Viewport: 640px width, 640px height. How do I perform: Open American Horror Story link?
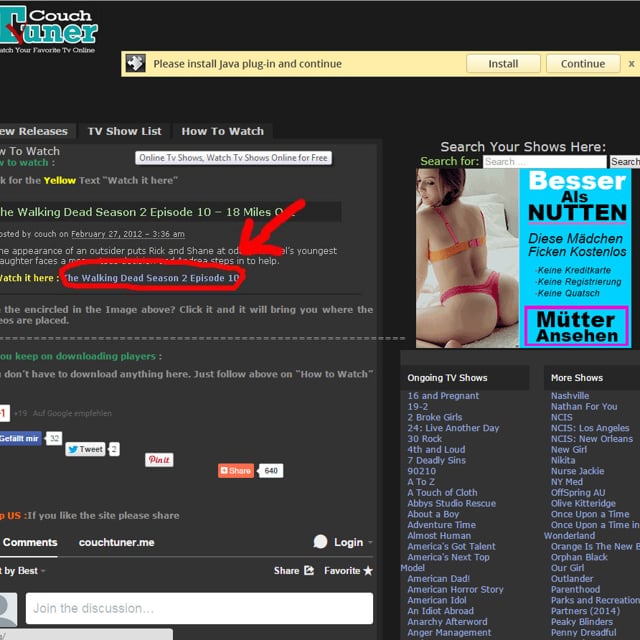pyautogui.click(x=455, y=589)
